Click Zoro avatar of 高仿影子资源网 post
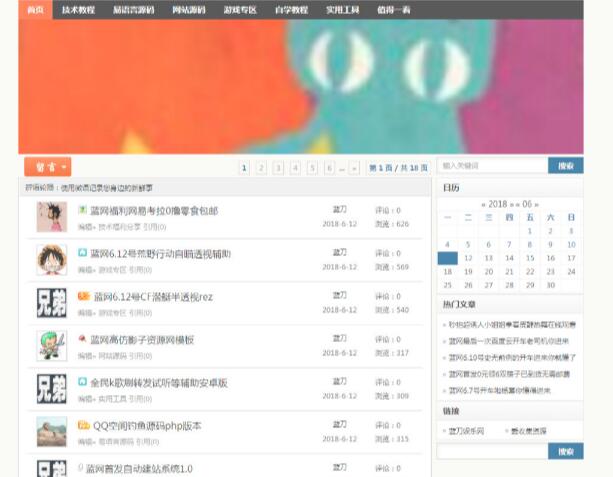This screenshot has height=477, width=613. (52, 346)
